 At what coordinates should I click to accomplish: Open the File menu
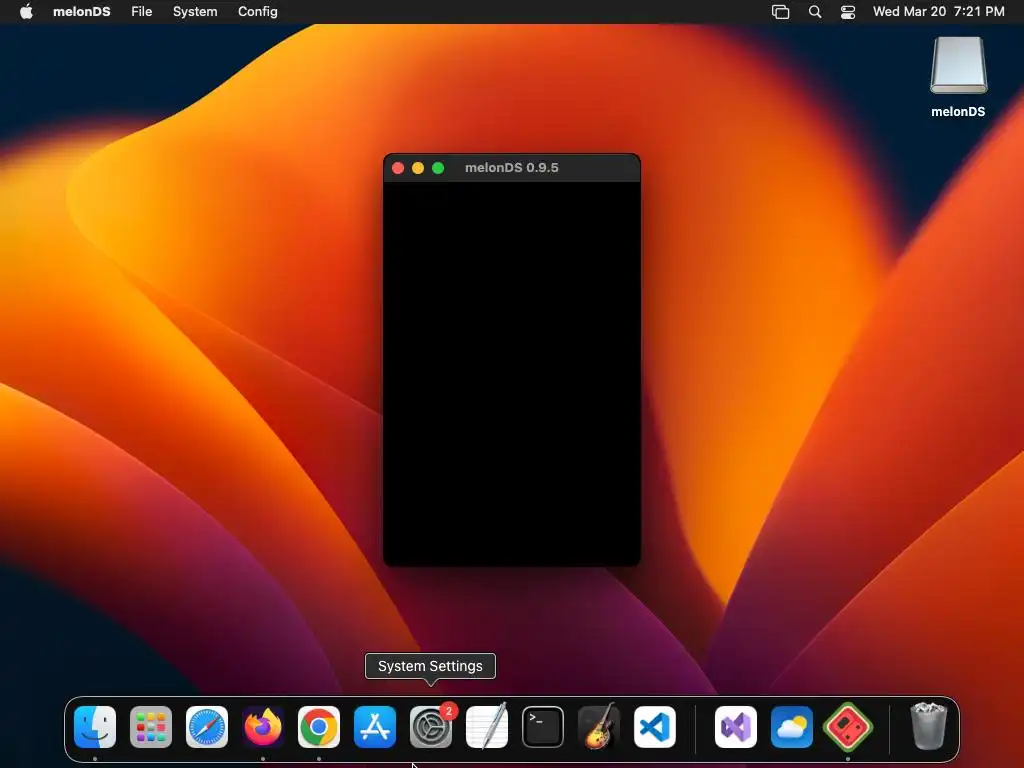pos(142,12)
